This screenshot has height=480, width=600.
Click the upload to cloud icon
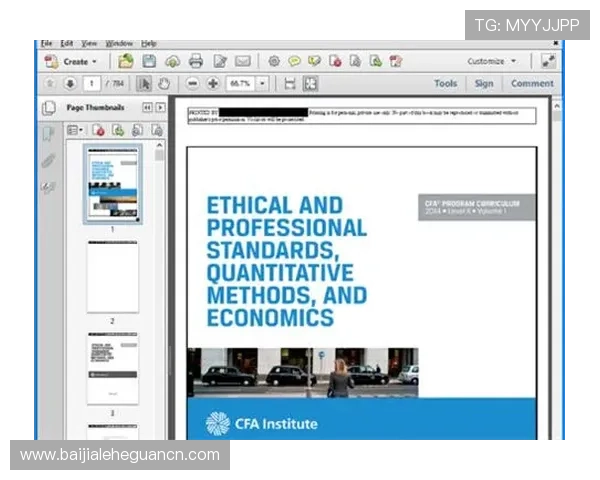pyautogui.click(x=173, y=61)
